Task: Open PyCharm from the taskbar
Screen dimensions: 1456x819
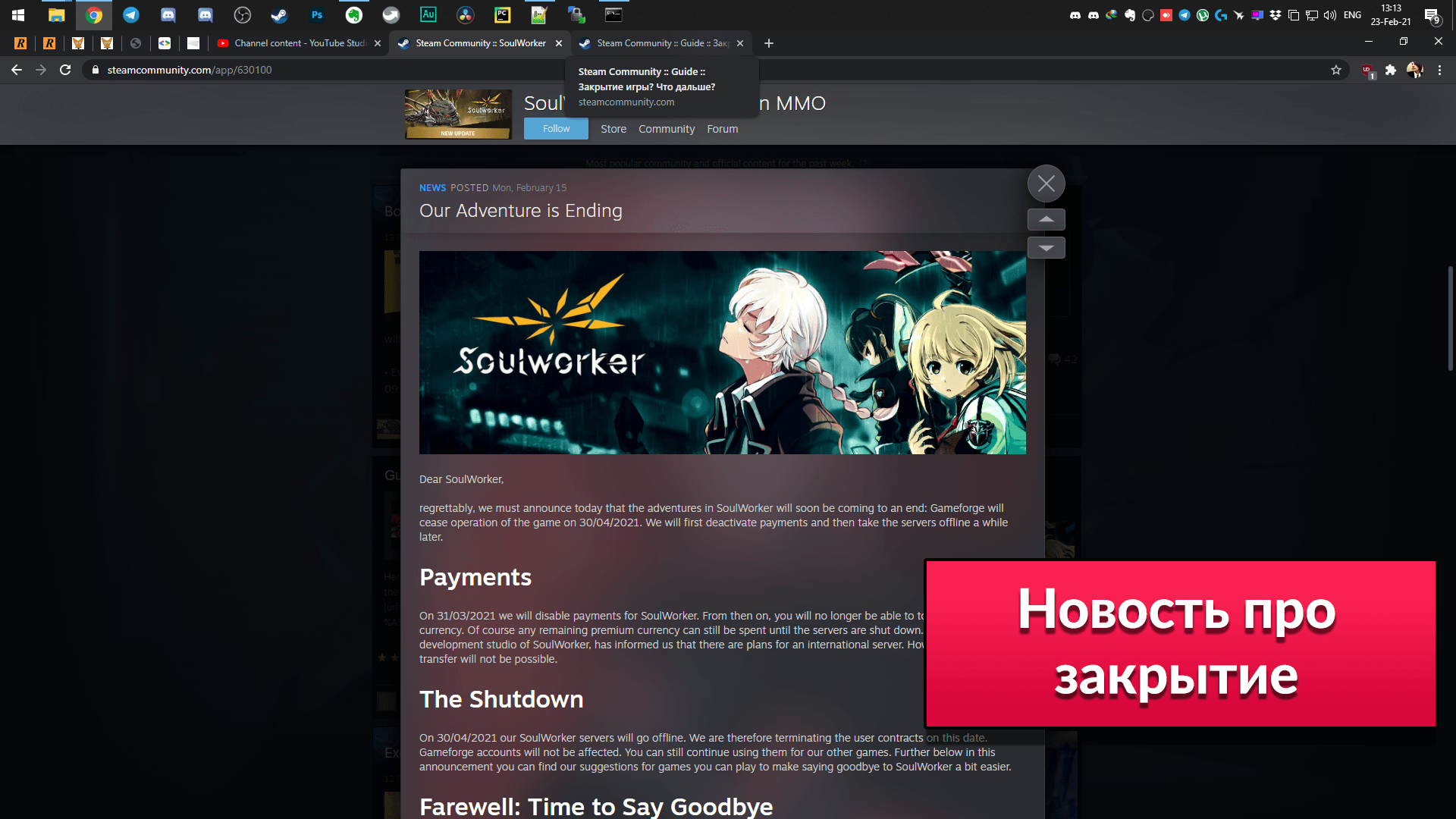Action: (502, 14)
